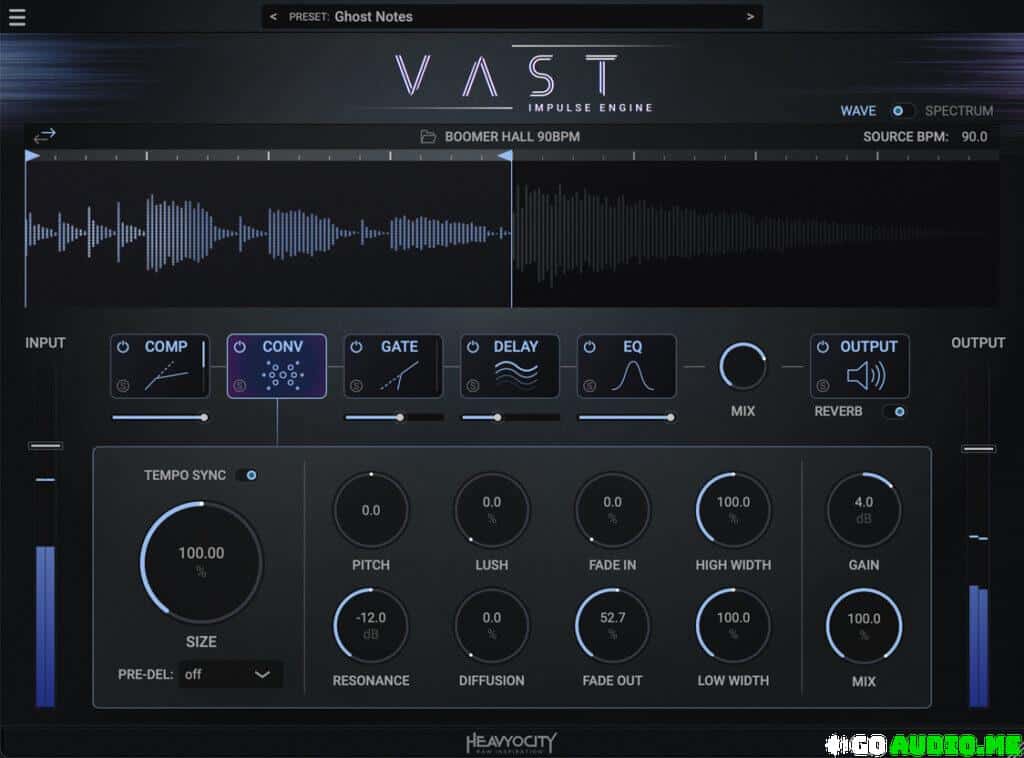Solo the CONV module with S icon
Viewport: 1024px width, 758px height.
click(239, 385)
